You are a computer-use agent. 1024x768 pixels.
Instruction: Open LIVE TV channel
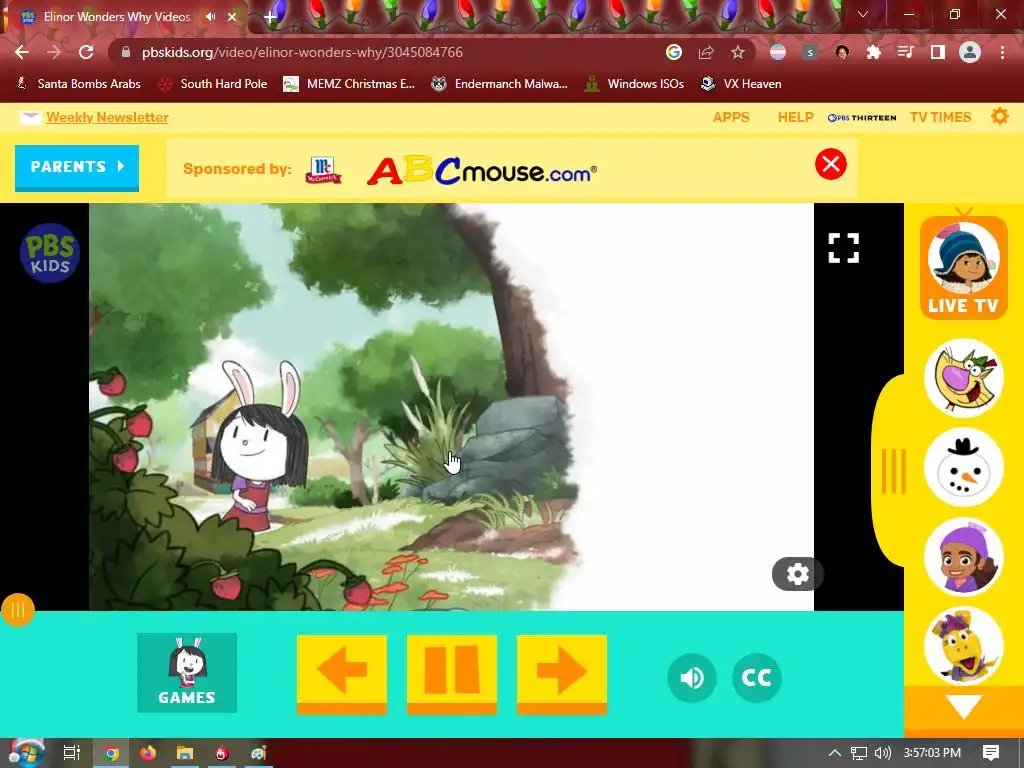tap(963, 268)
